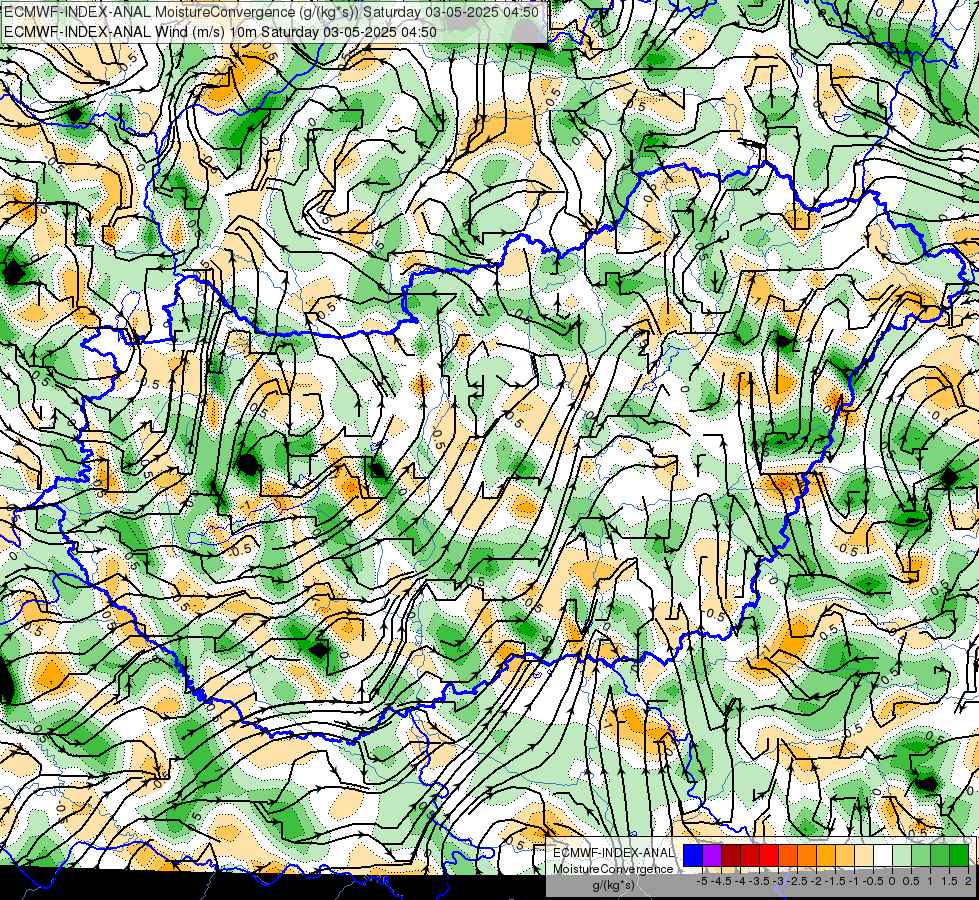Click the legend tick label -2

point(816,881)
